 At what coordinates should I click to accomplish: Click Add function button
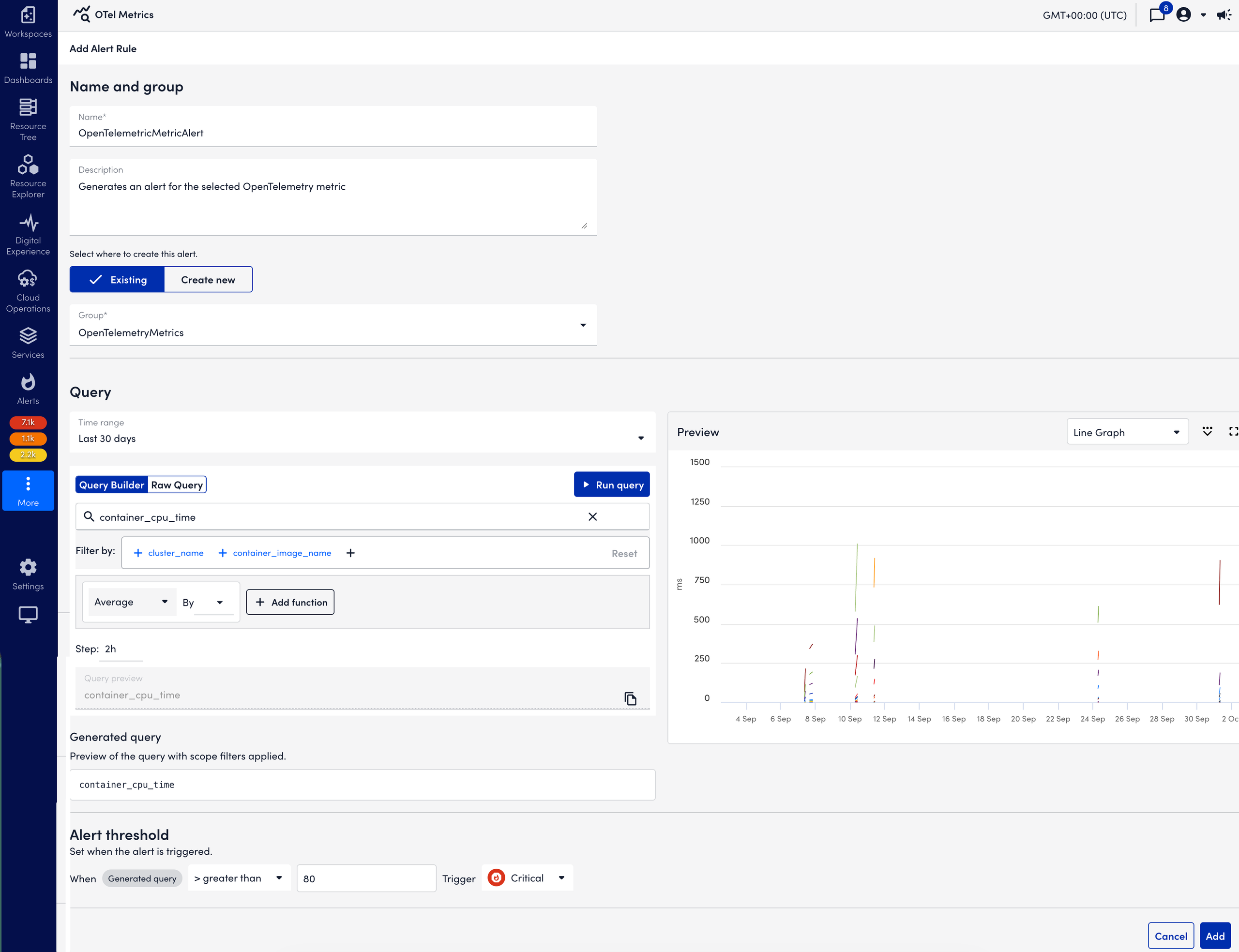click(290, 602)
